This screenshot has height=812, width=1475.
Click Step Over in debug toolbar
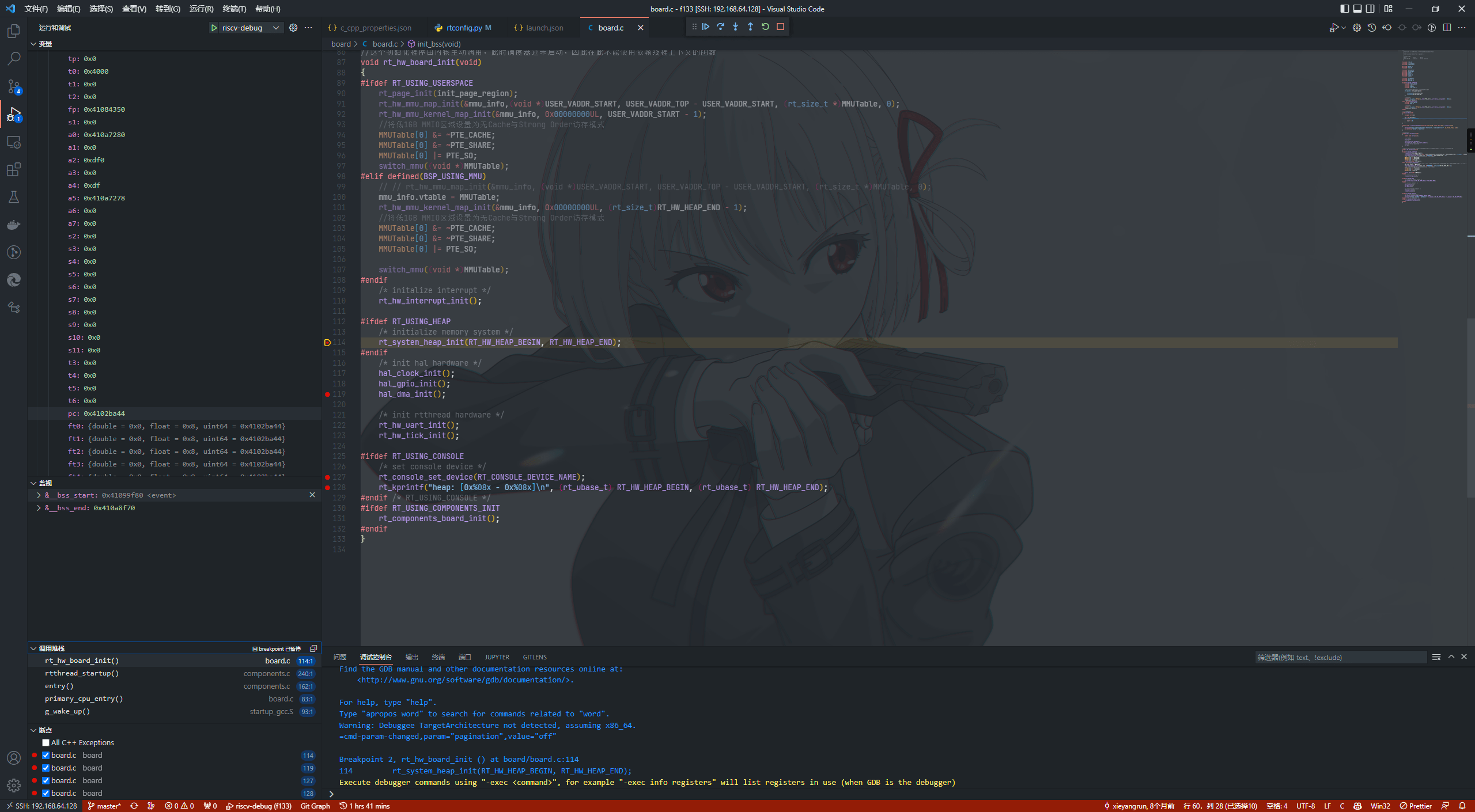coord(720,26)
